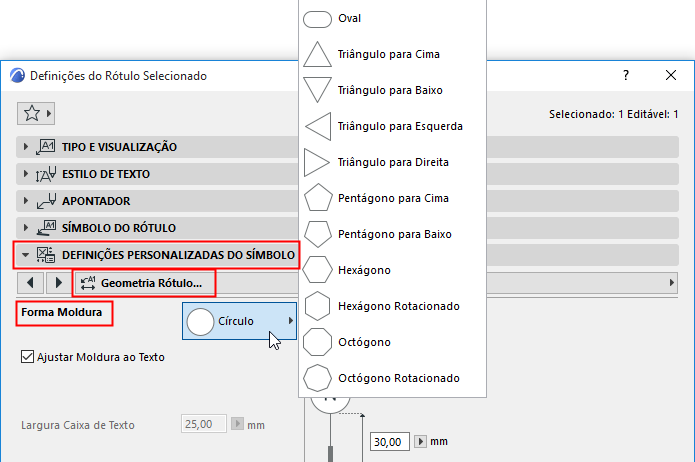Edit the 30,00 mm value field

coord(390,442)
